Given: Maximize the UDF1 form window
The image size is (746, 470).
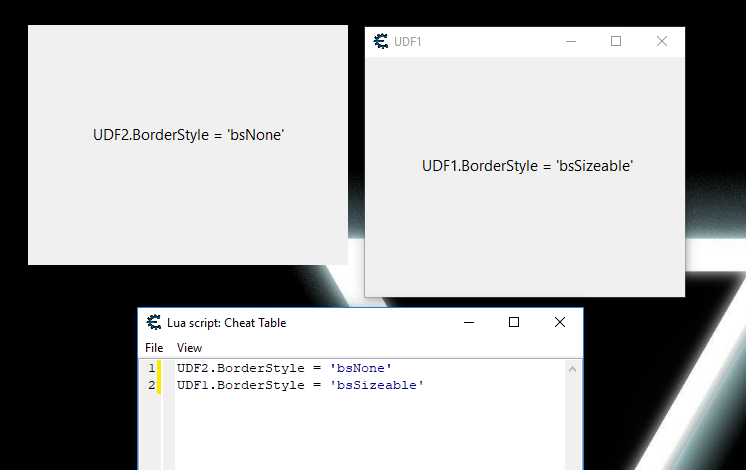Looking at the screenshot, I should point(616,41).
